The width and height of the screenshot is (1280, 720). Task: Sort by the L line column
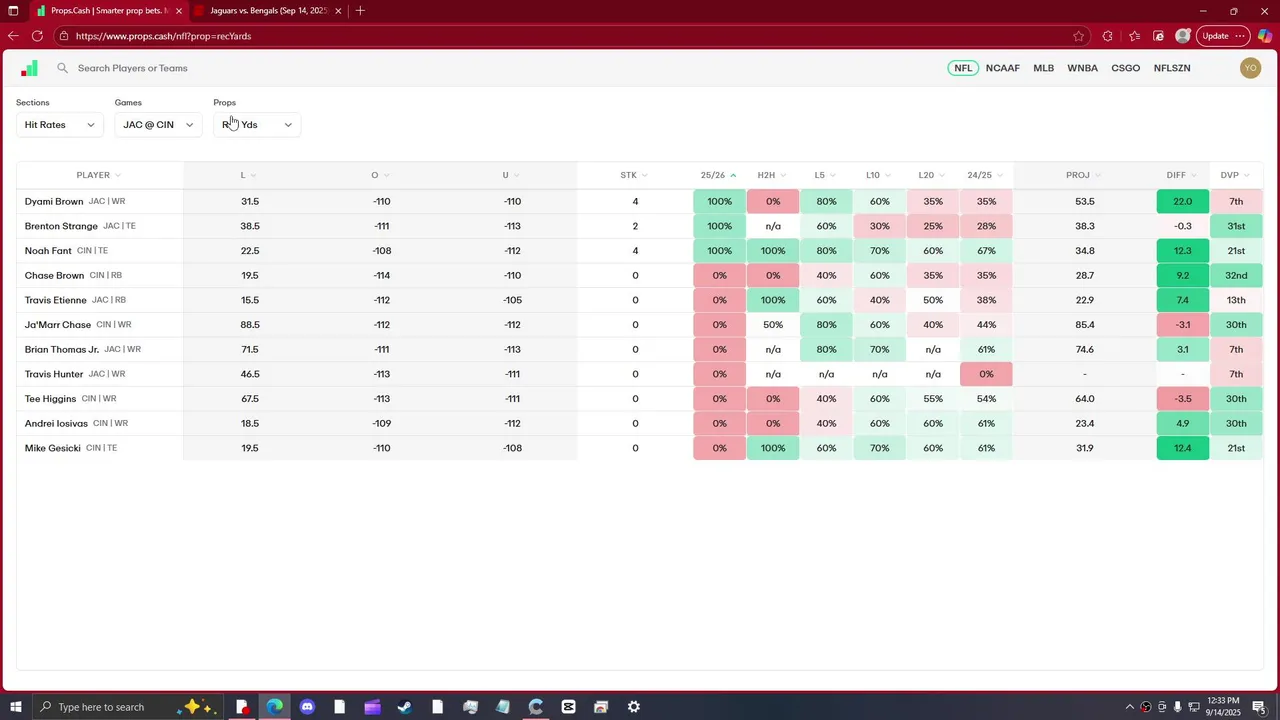[249, 175]
